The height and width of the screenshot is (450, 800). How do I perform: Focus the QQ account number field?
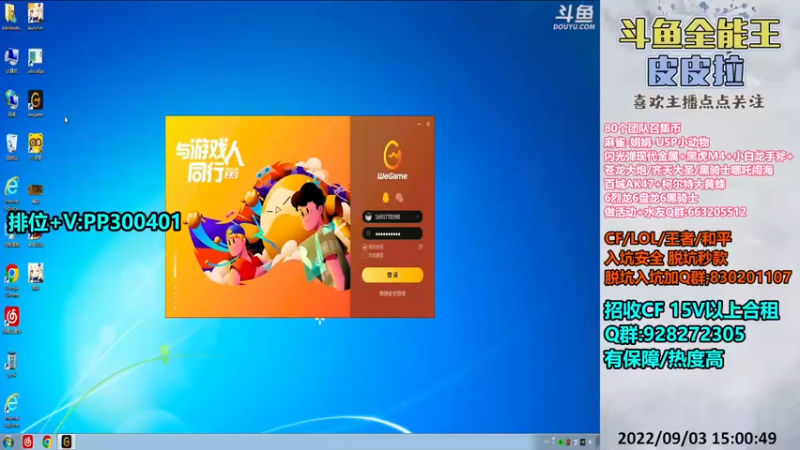tap(392, 217)
